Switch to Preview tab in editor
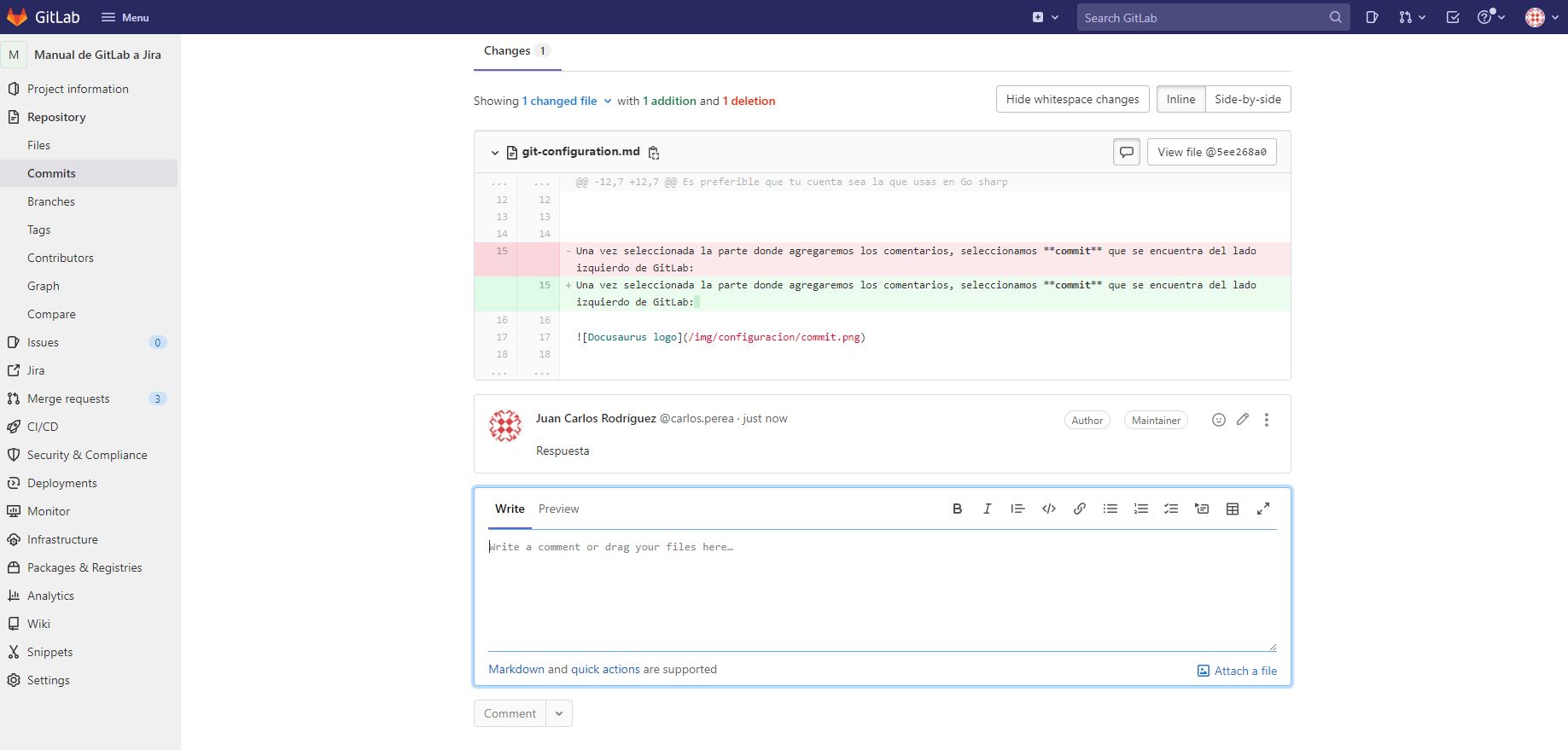The width and height of the screenshot is (1568, 750). (x=558, y=509)
